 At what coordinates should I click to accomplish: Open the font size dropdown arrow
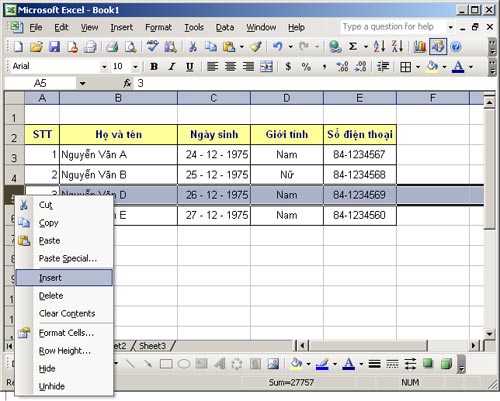click(x=135, y=67)
